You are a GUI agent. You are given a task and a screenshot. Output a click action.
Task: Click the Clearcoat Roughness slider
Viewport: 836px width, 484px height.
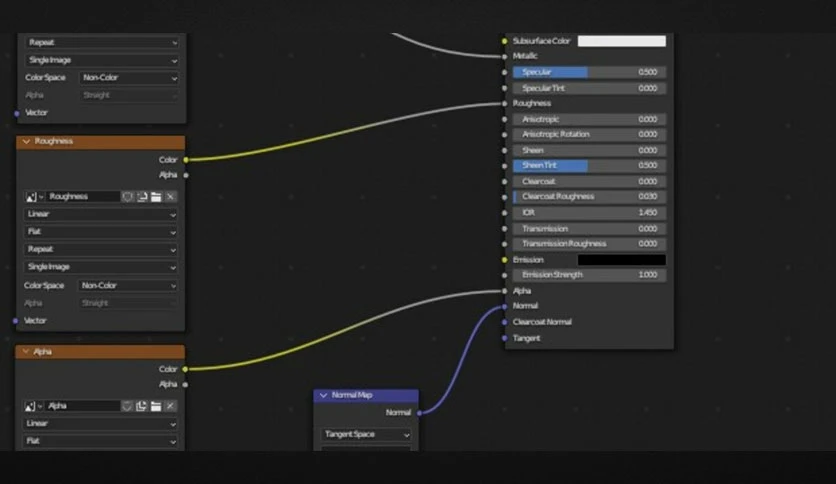[x=589, y=197]
